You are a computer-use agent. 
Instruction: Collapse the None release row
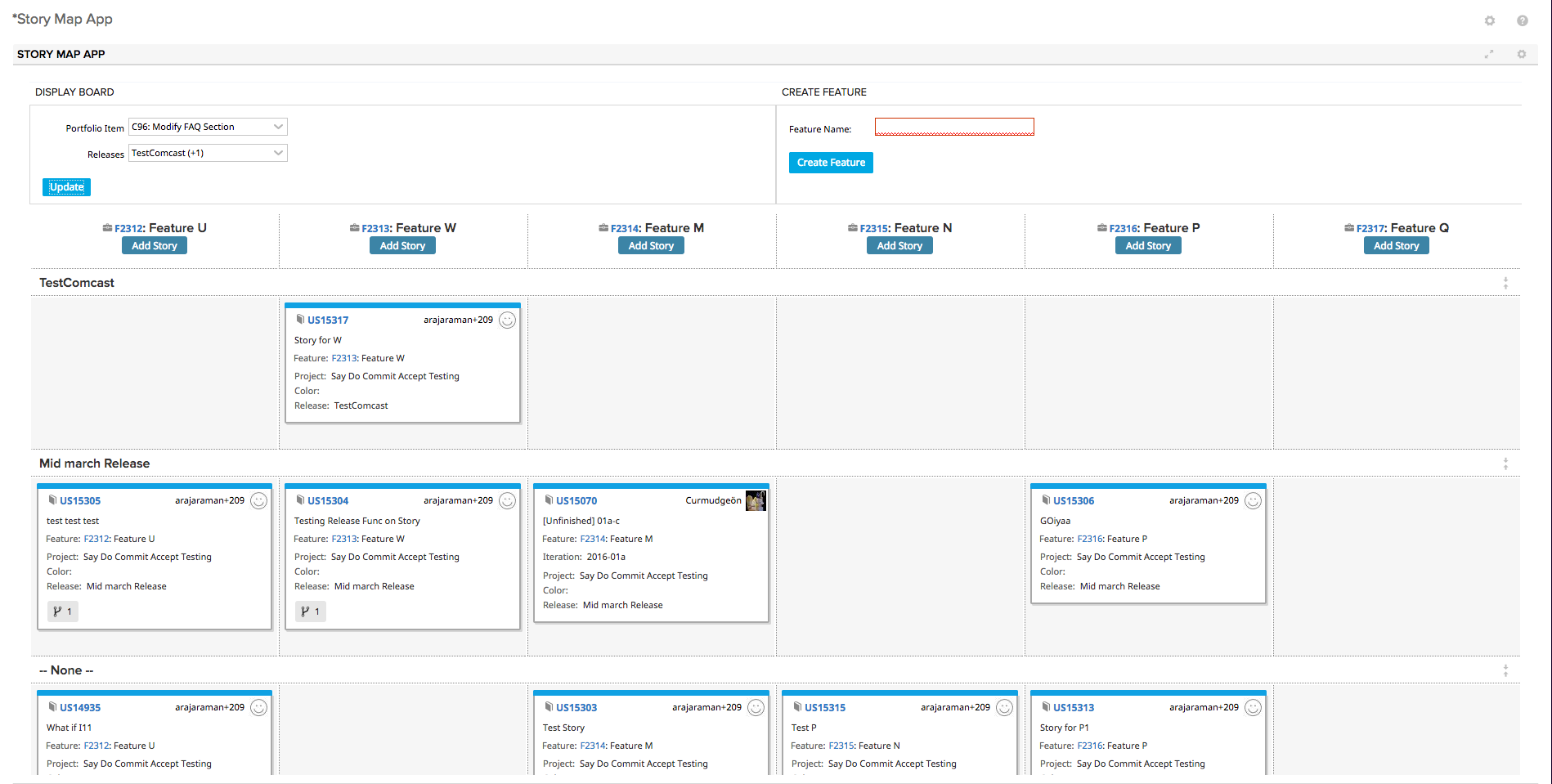click(1505, 670)
